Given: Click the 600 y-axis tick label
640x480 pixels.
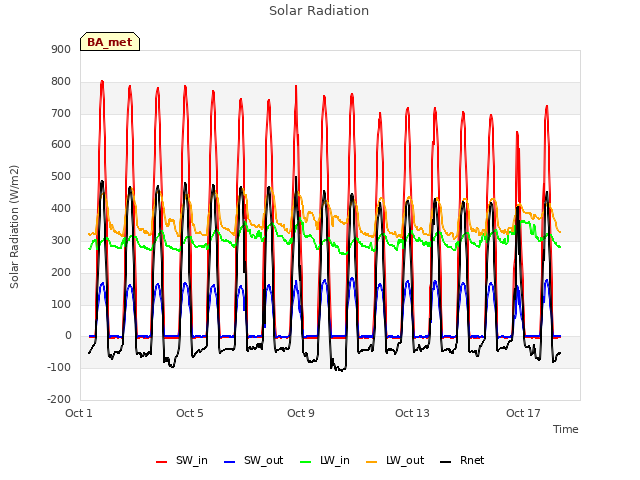Looking at the screenshot, I should (x=61, y=145).
